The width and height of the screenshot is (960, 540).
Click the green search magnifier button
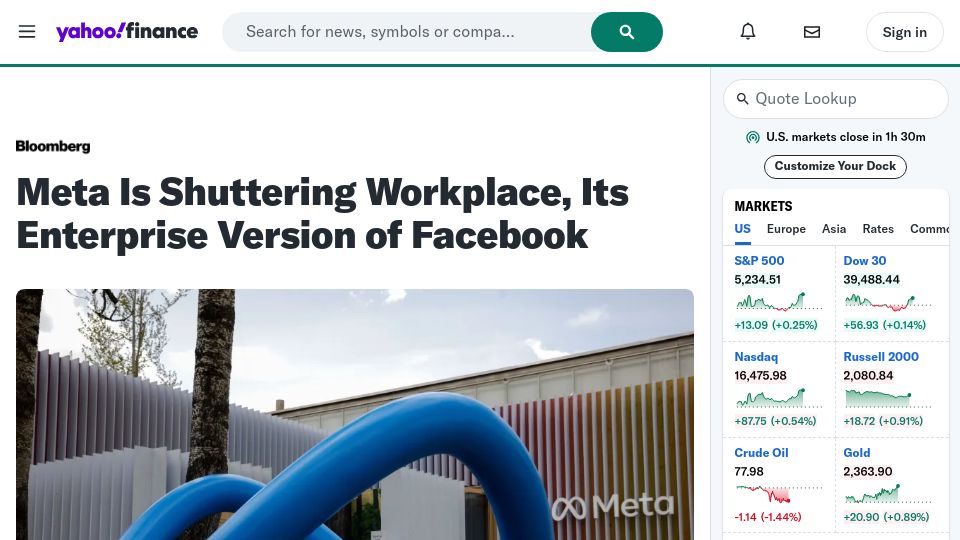(626, 32)
